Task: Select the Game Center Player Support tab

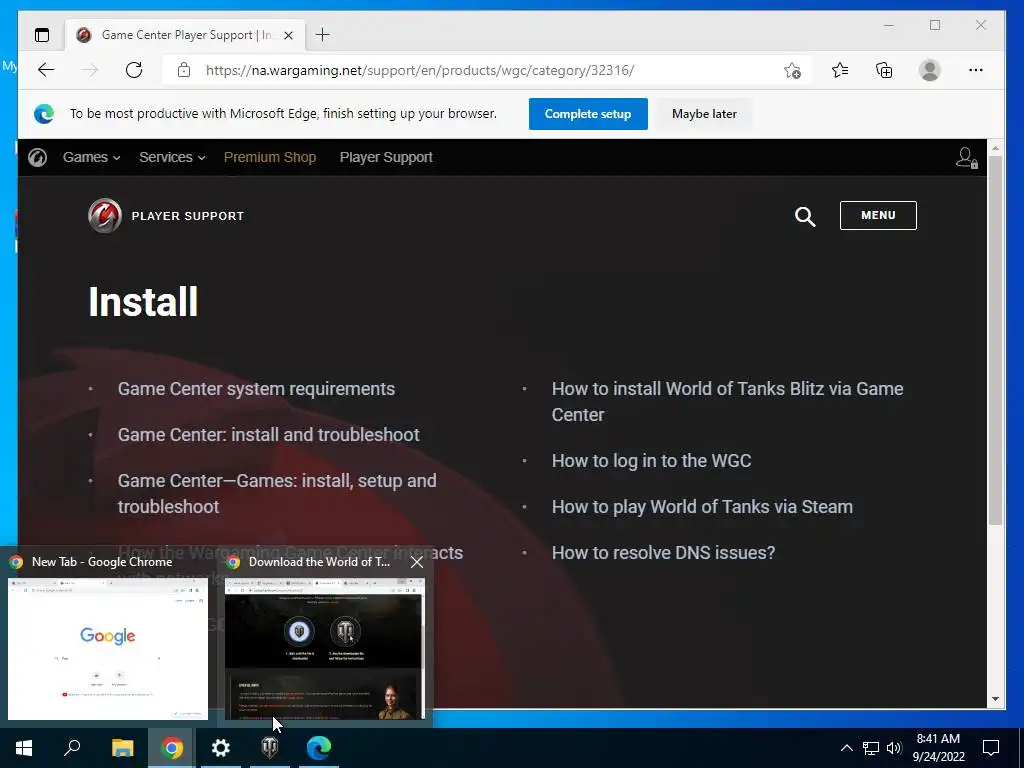Action: coord(185,35)
